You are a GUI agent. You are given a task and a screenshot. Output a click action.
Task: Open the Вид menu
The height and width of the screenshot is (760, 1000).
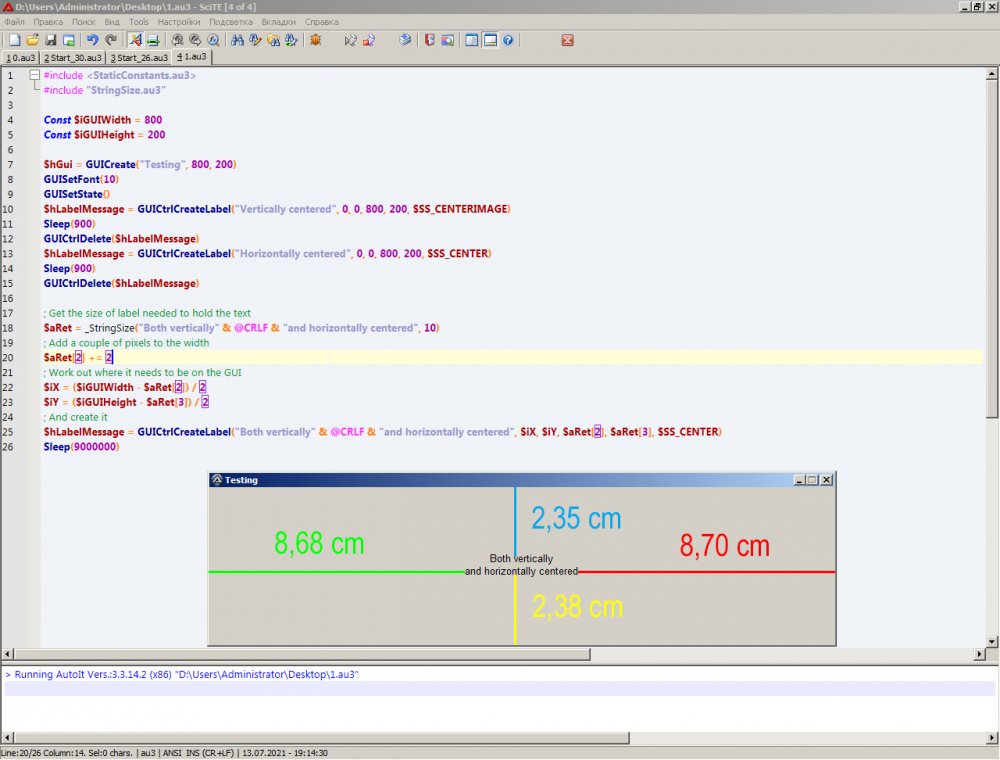[x=112, y=22]
